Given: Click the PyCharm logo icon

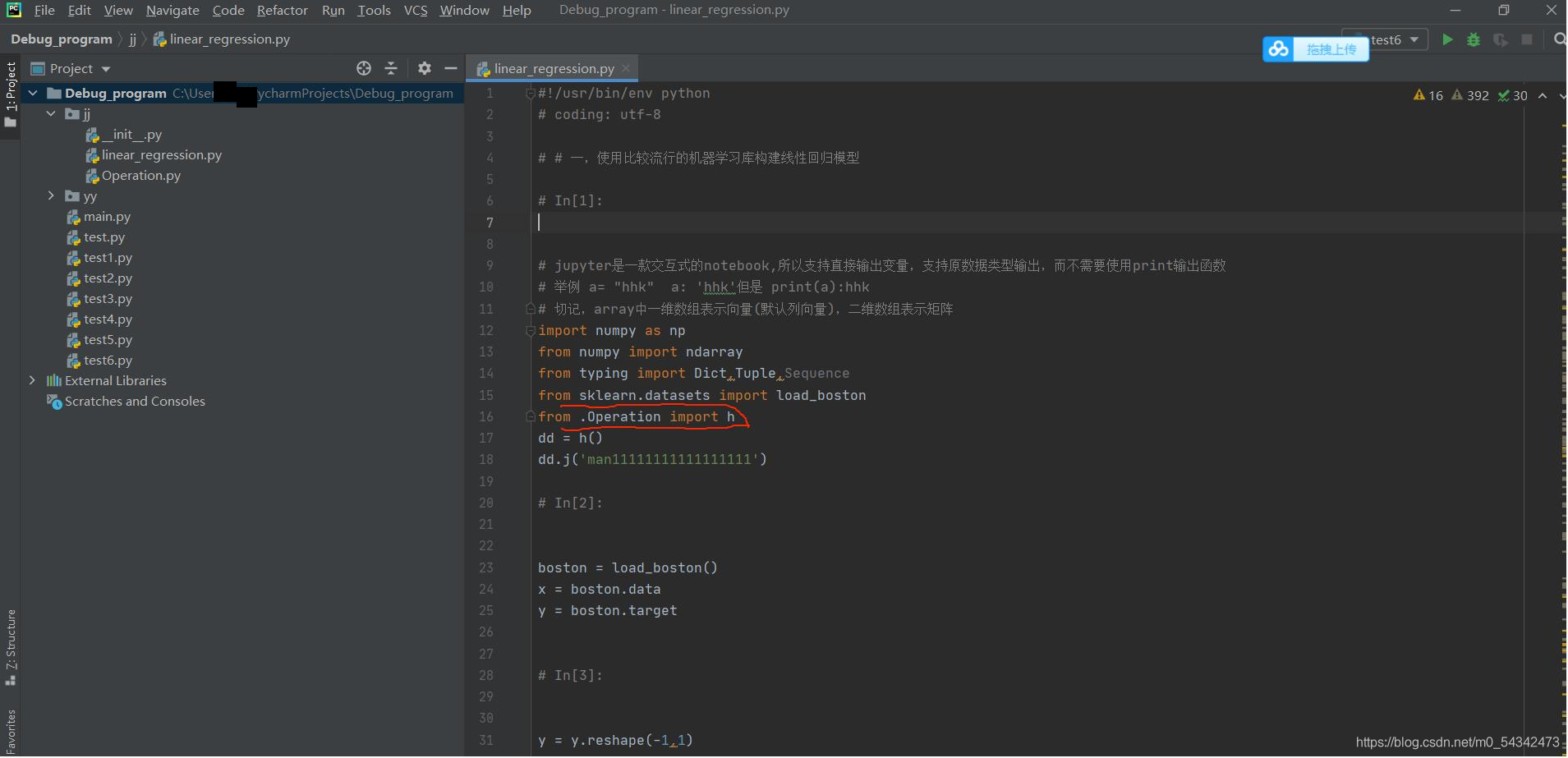Looking at the screenshot, I should click(13, 10).
